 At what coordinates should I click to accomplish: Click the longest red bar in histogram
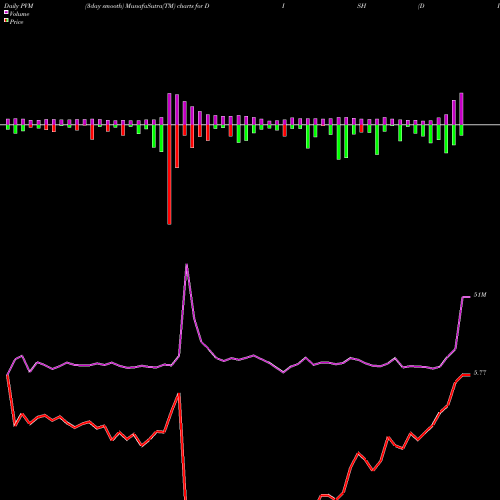[169, 174]
